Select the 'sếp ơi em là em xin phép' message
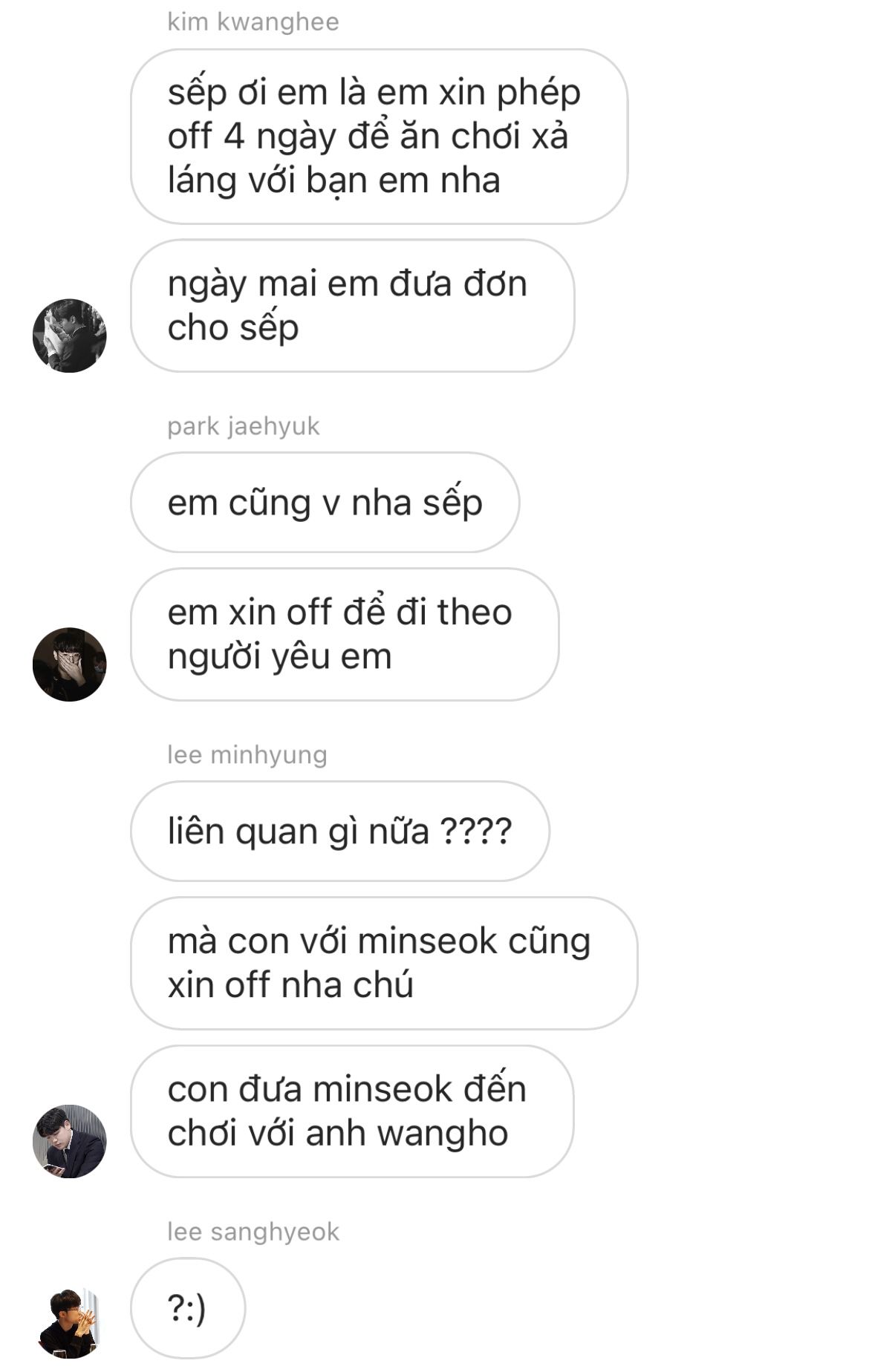Viewport: 869px width, 1372px height. (379, 137)
